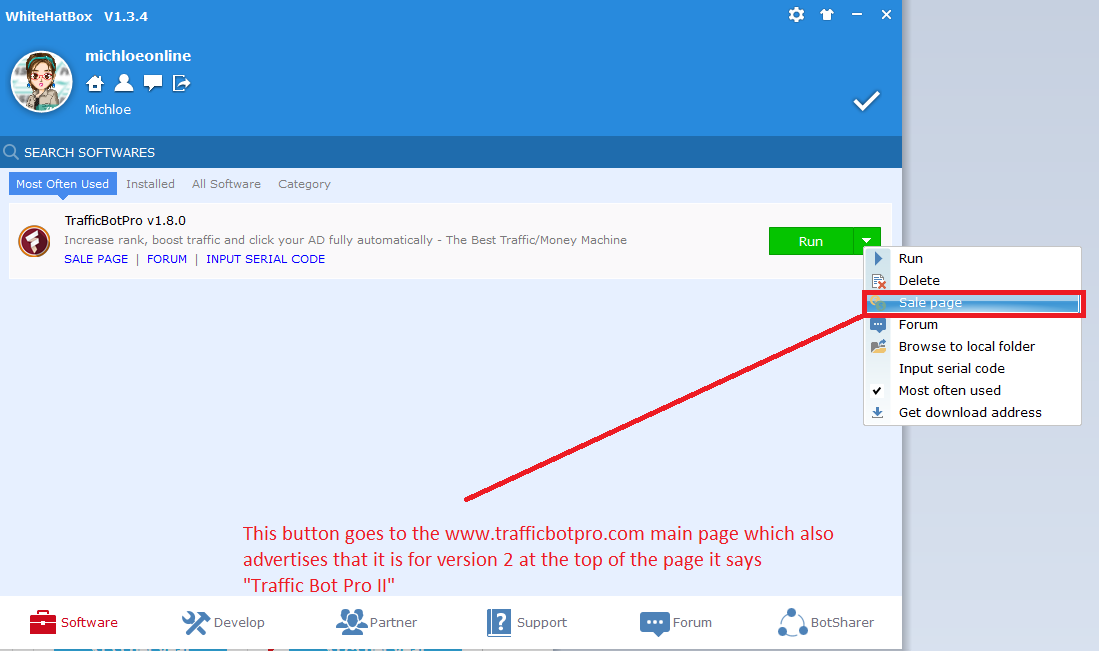This screenshot has width=1099, height=651.
Task: Open the settings gear icon
Action: tap(796, 15)
